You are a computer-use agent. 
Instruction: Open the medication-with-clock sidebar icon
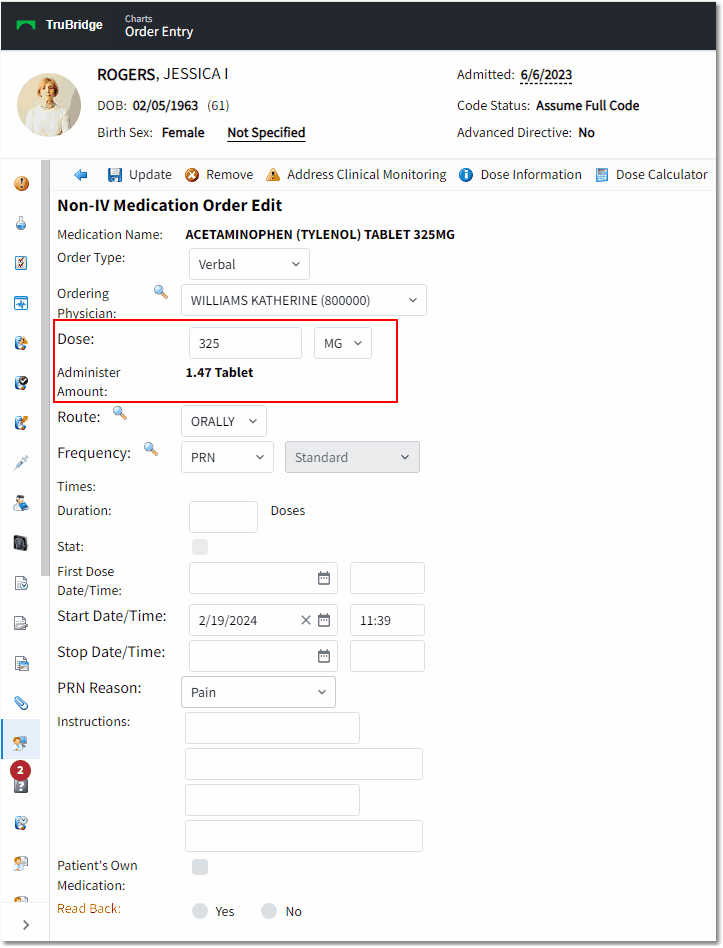point(21,823)
